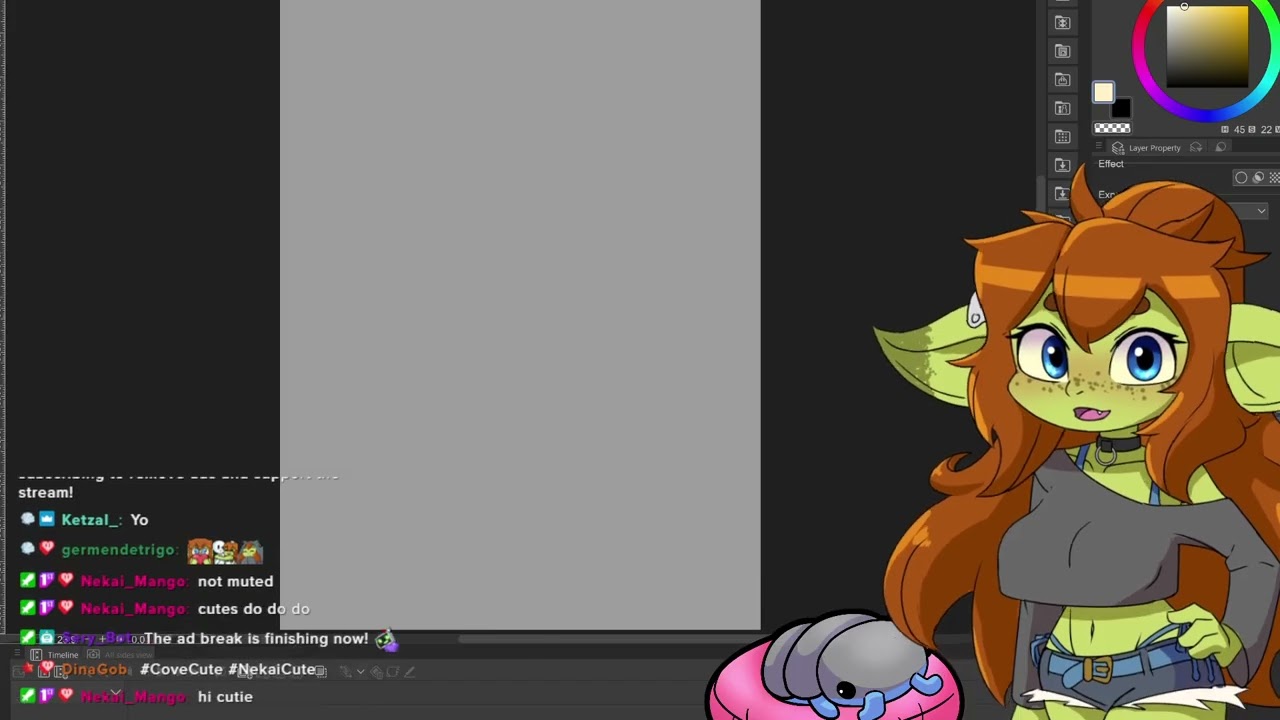The height and width of the screenshot is (720, 1280).
Task: Open the grid pattern material folder icon
Action: click(x=1063, y=136)
